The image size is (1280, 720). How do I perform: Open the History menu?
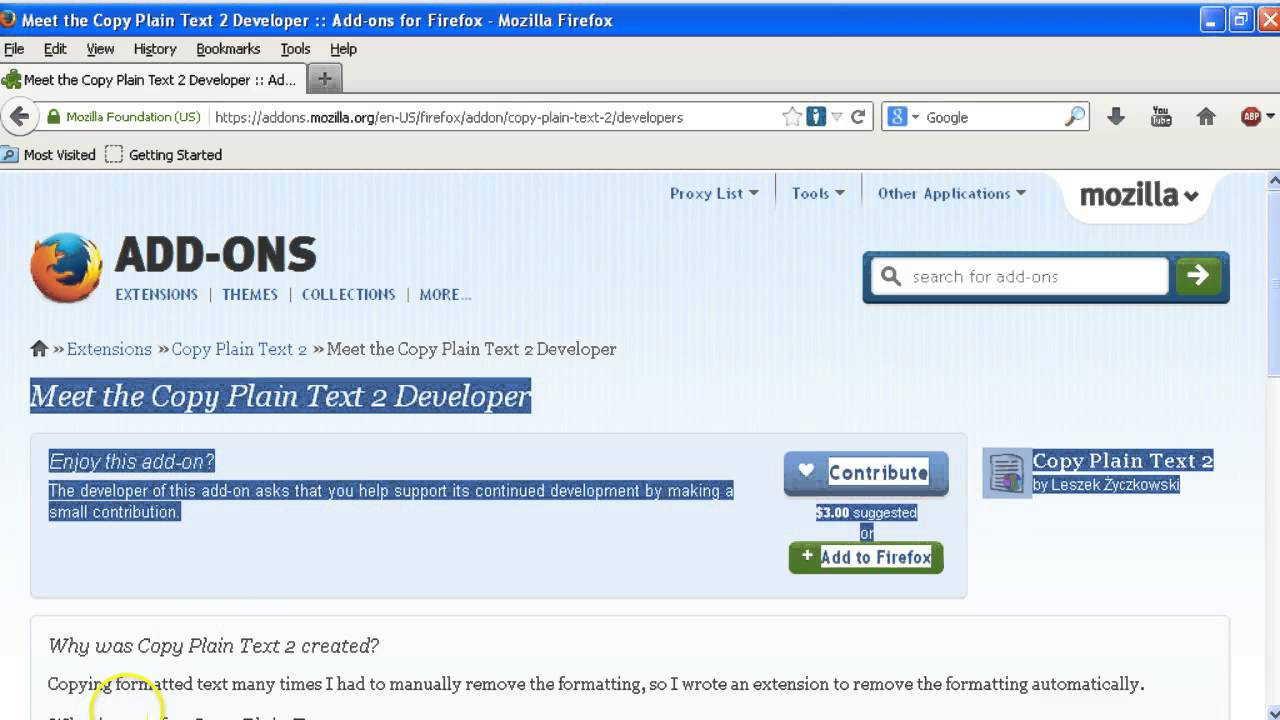click(155, 48)
